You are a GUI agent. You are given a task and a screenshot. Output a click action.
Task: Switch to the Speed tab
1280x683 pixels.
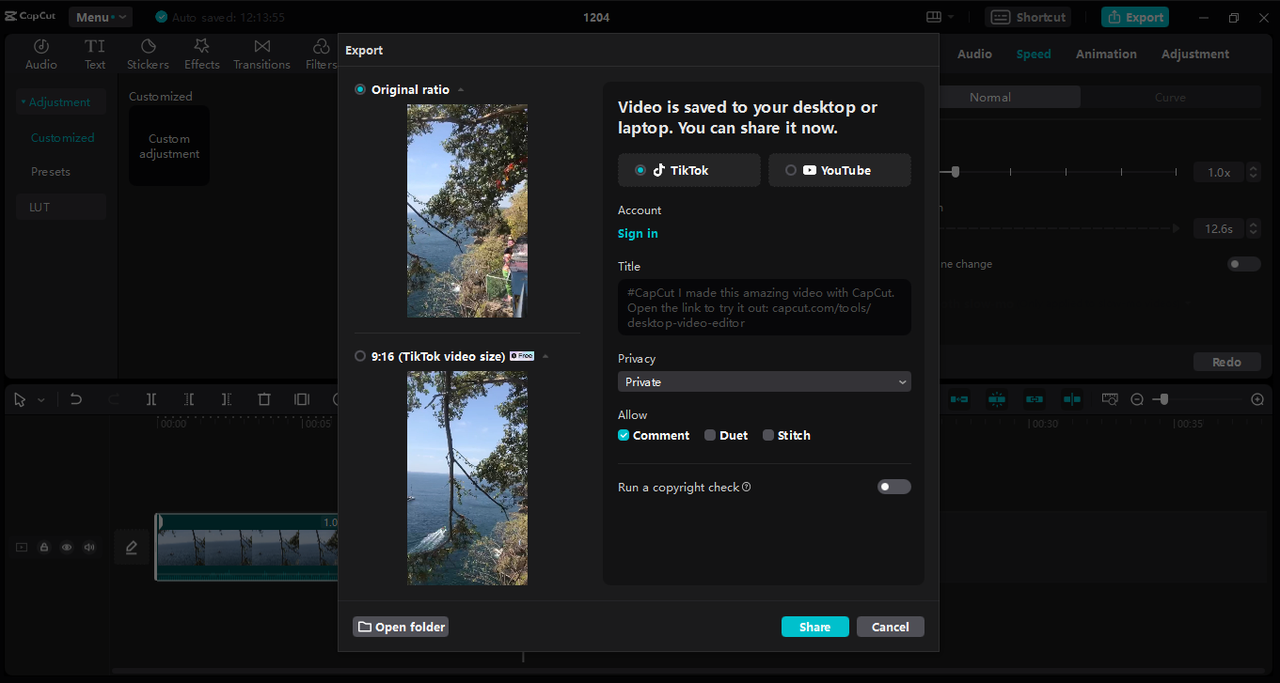(1033, 54)
